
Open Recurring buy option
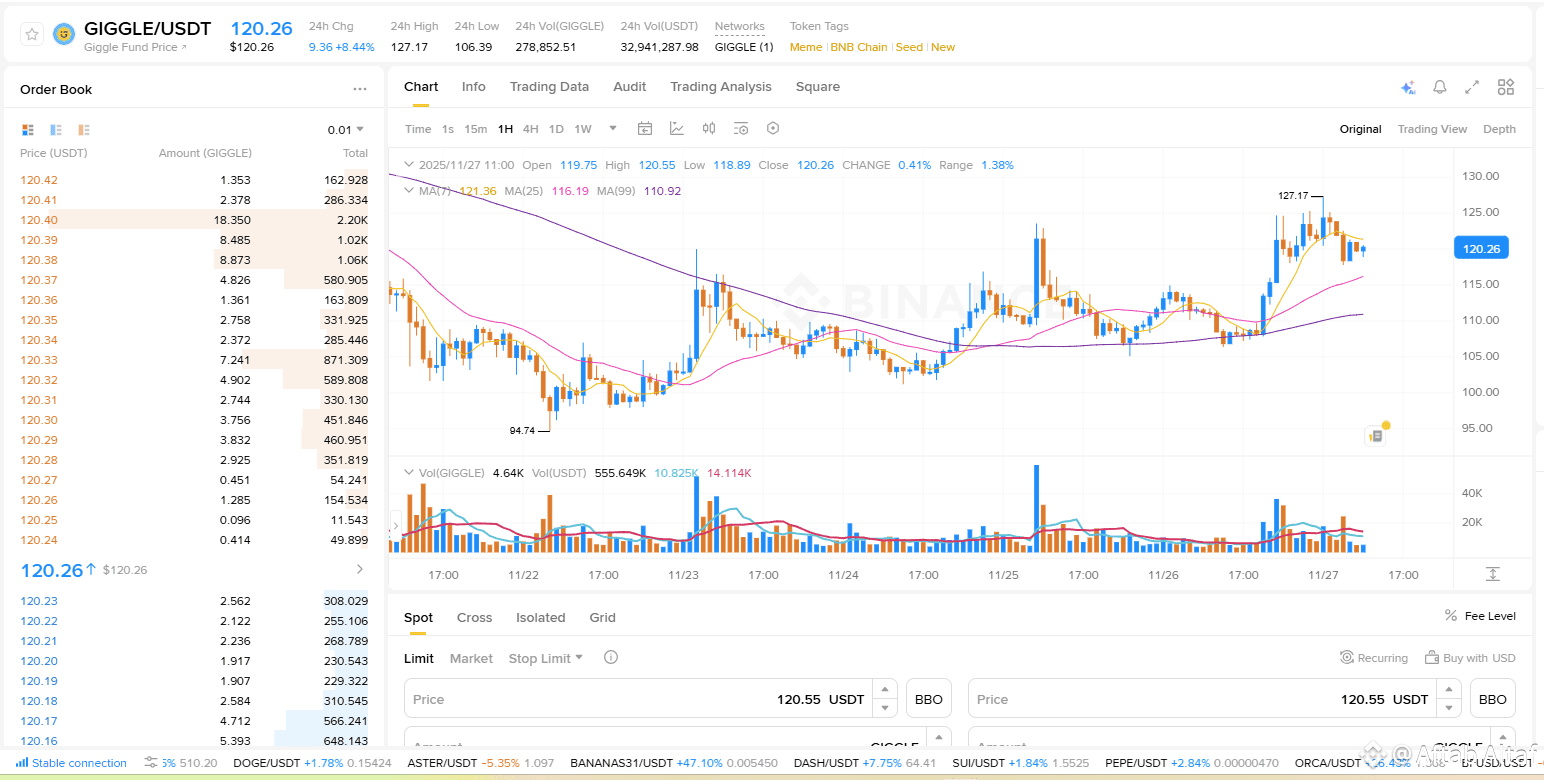coord(1374,658)
